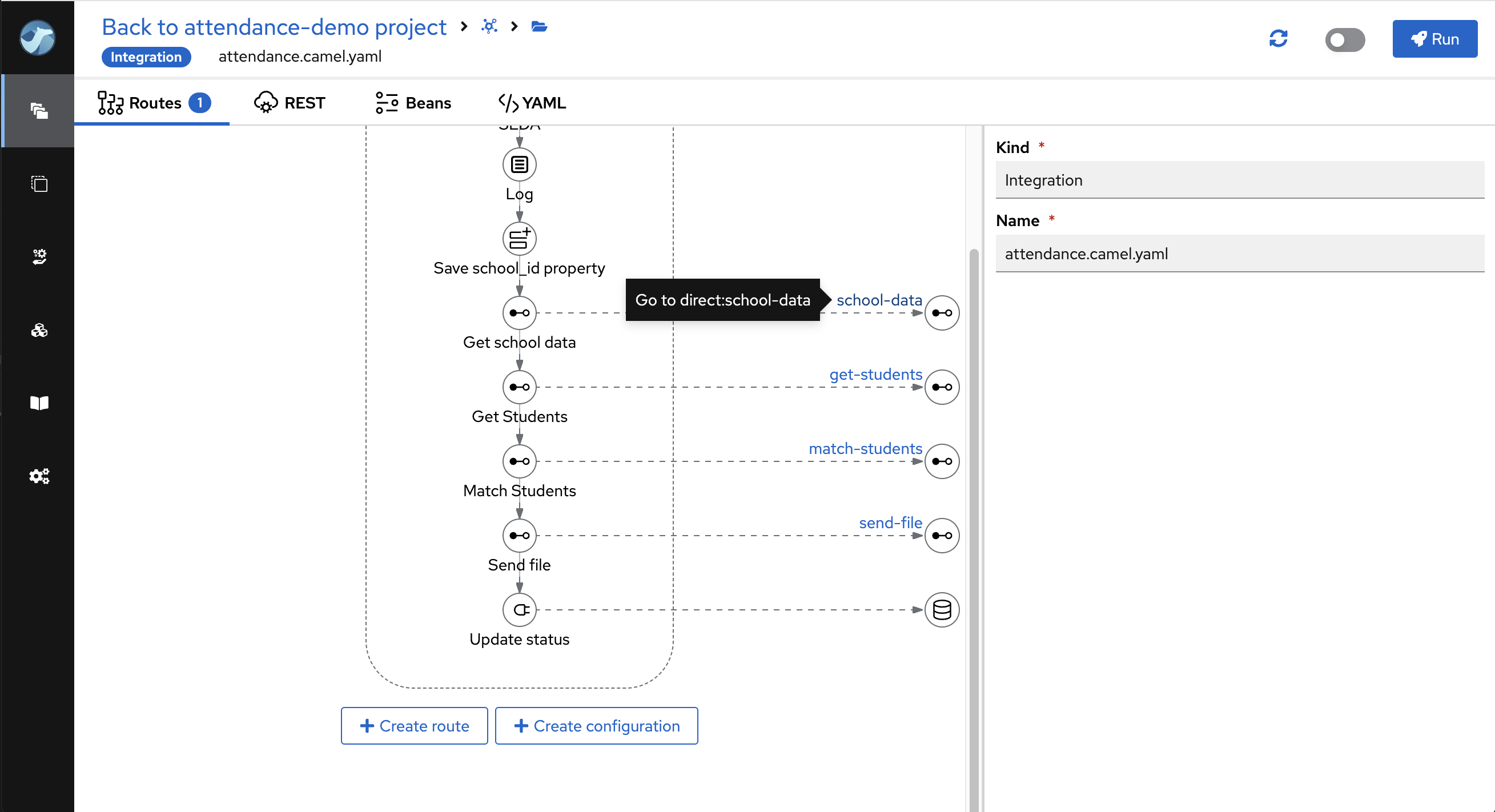1495x812 pixels.
Task: Open the REST tab
Action: coord(290,103)
